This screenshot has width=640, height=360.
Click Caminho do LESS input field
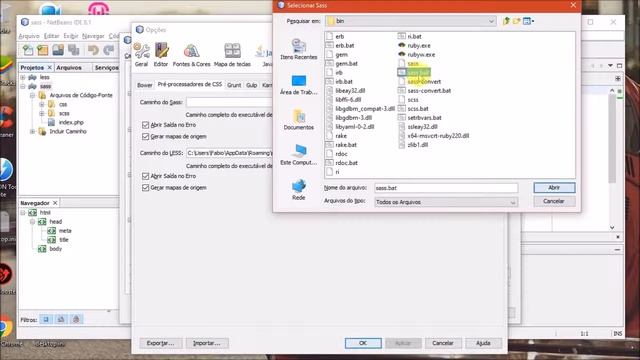(229, 153)
